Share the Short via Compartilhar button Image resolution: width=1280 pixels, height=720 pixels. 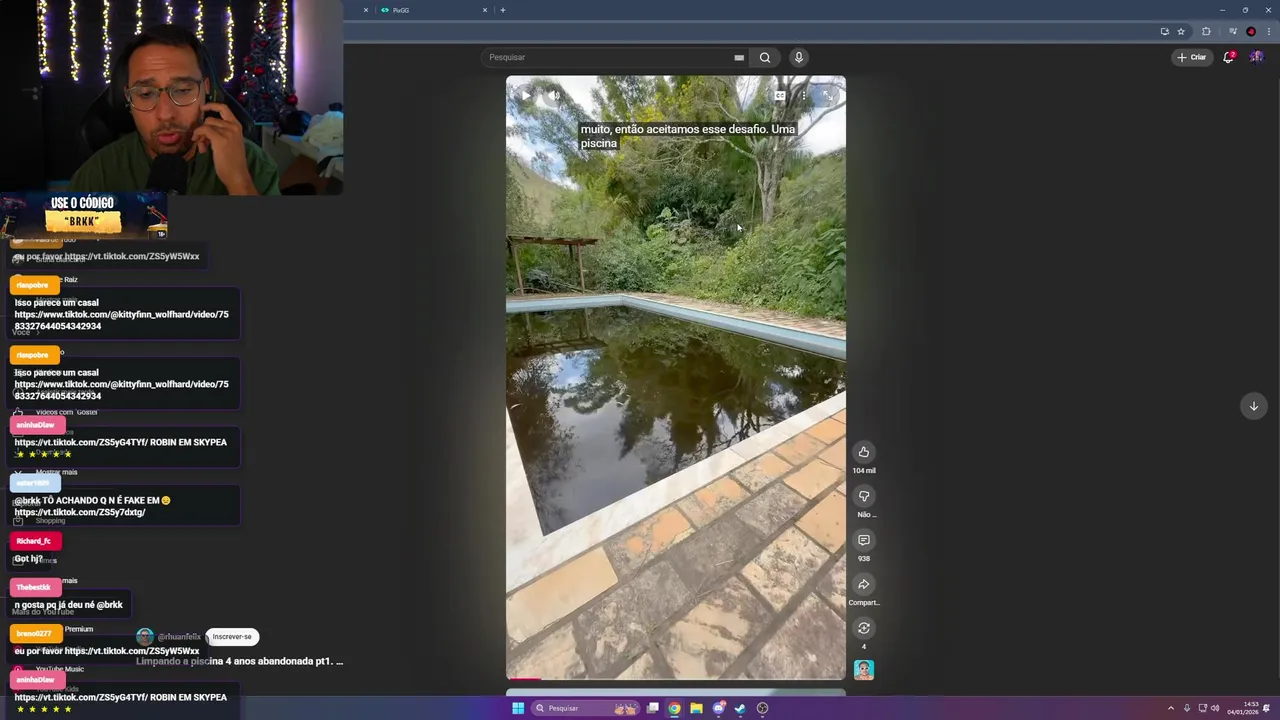864,584
